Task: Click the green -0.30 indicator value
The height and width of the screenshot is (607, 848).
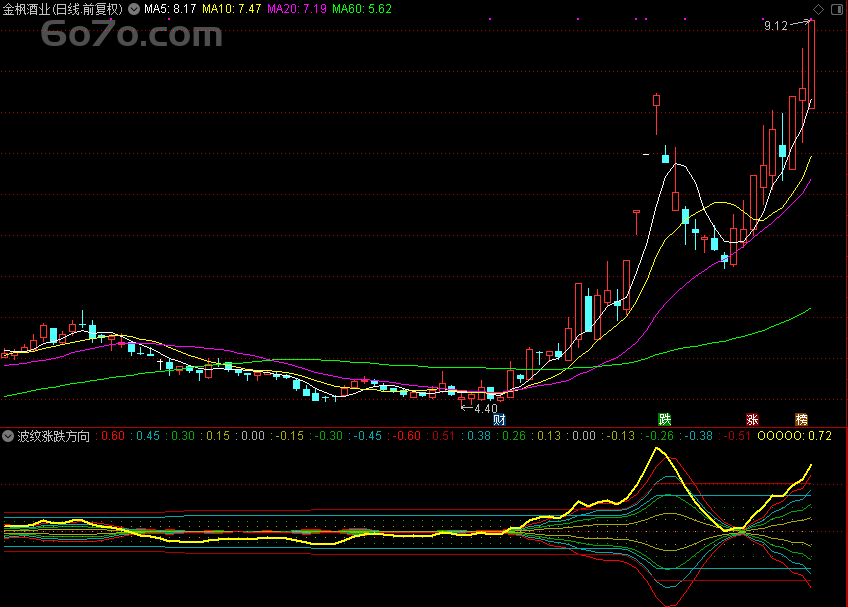Action: pos(329,436)
